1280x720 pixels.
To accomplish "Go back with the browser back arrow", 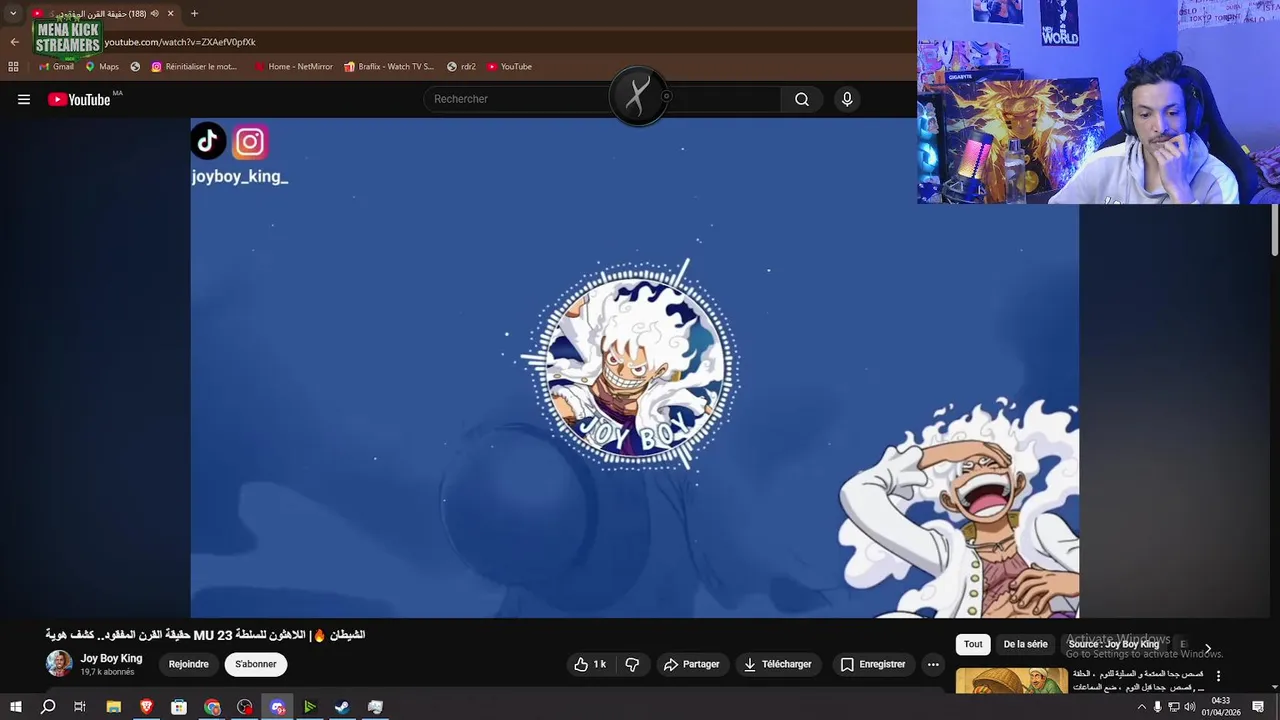I will click(14, 42).
